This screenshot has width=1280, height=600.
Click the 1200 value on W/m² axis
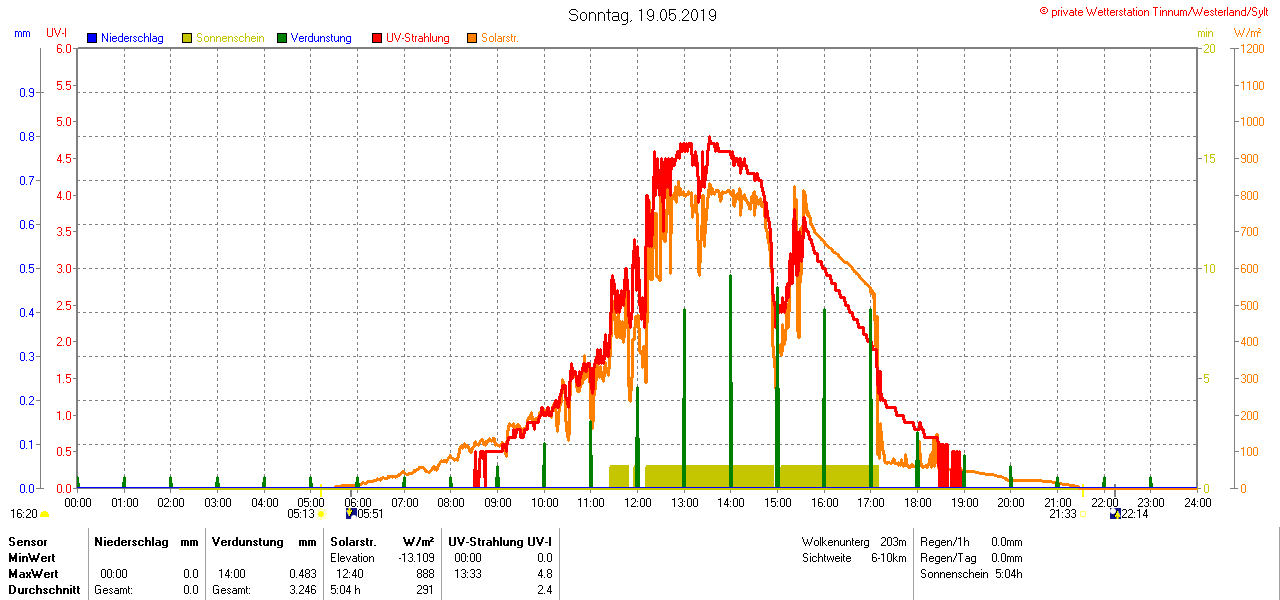pyautogui.click(x=1250, y=48)
